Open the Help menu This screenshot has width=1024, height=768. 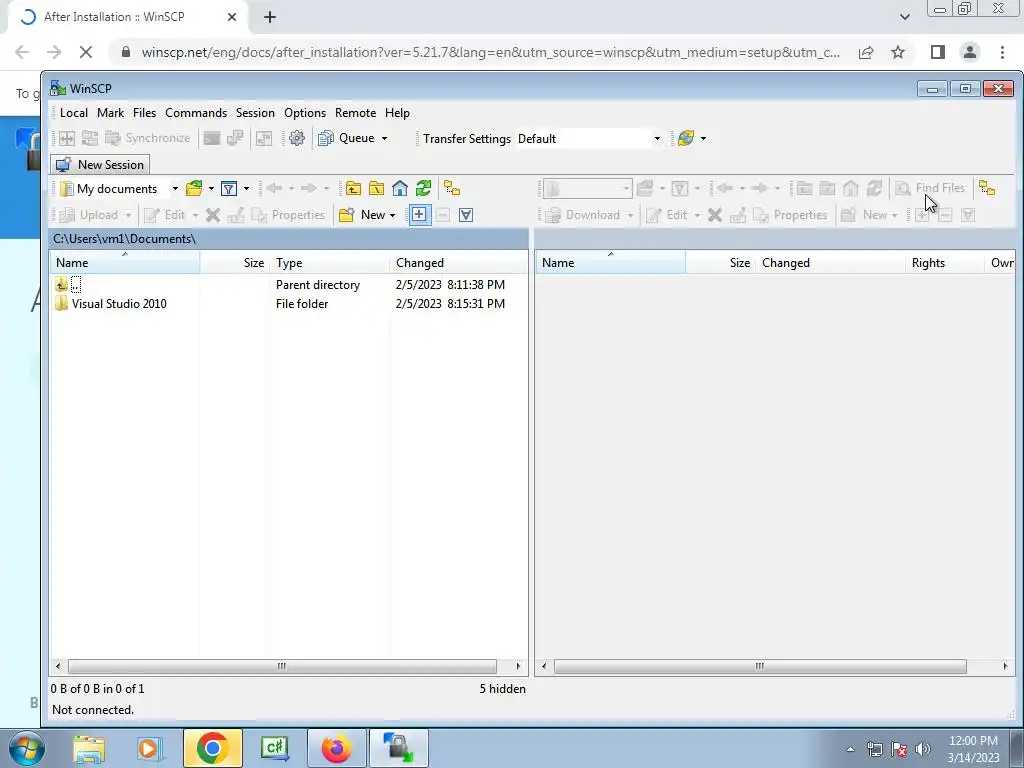397,113
